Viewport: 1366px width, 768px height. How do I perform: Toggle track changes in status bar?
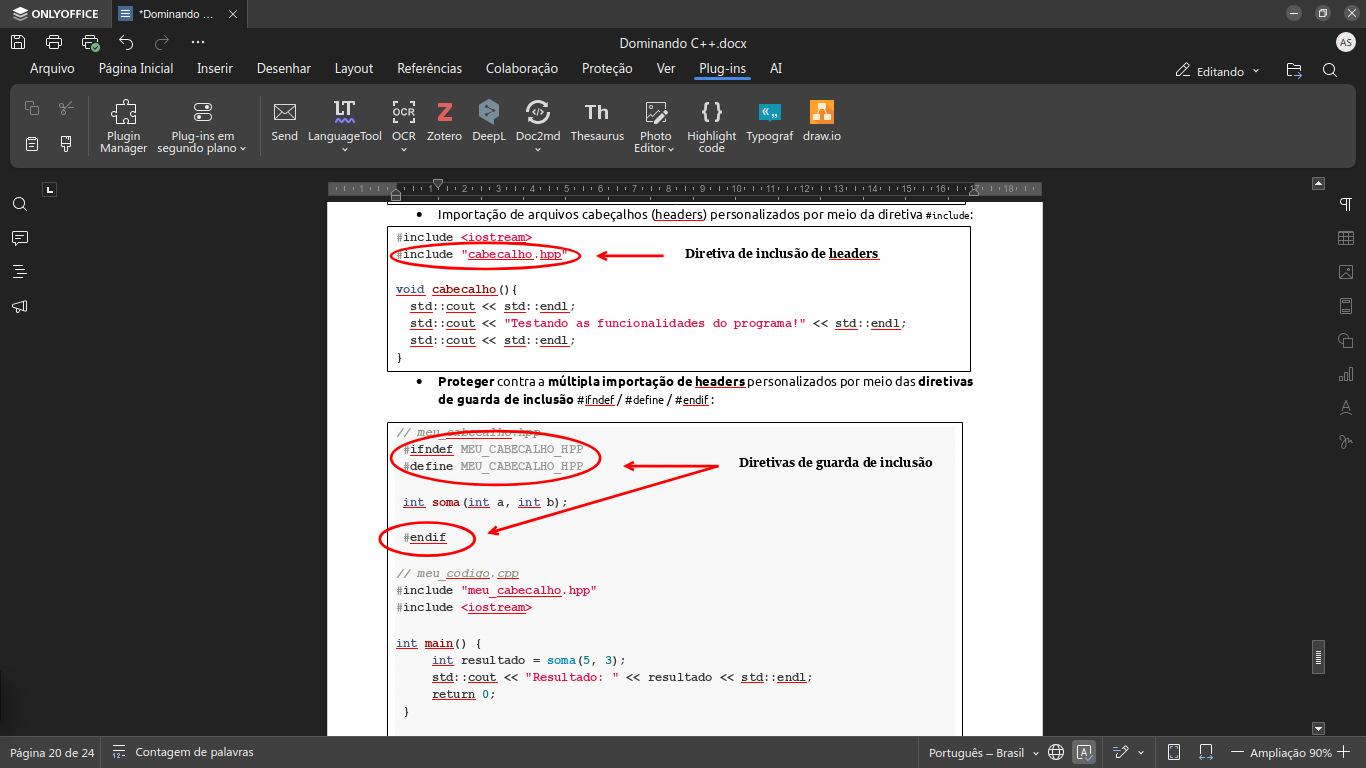(x=1122, y=752)
